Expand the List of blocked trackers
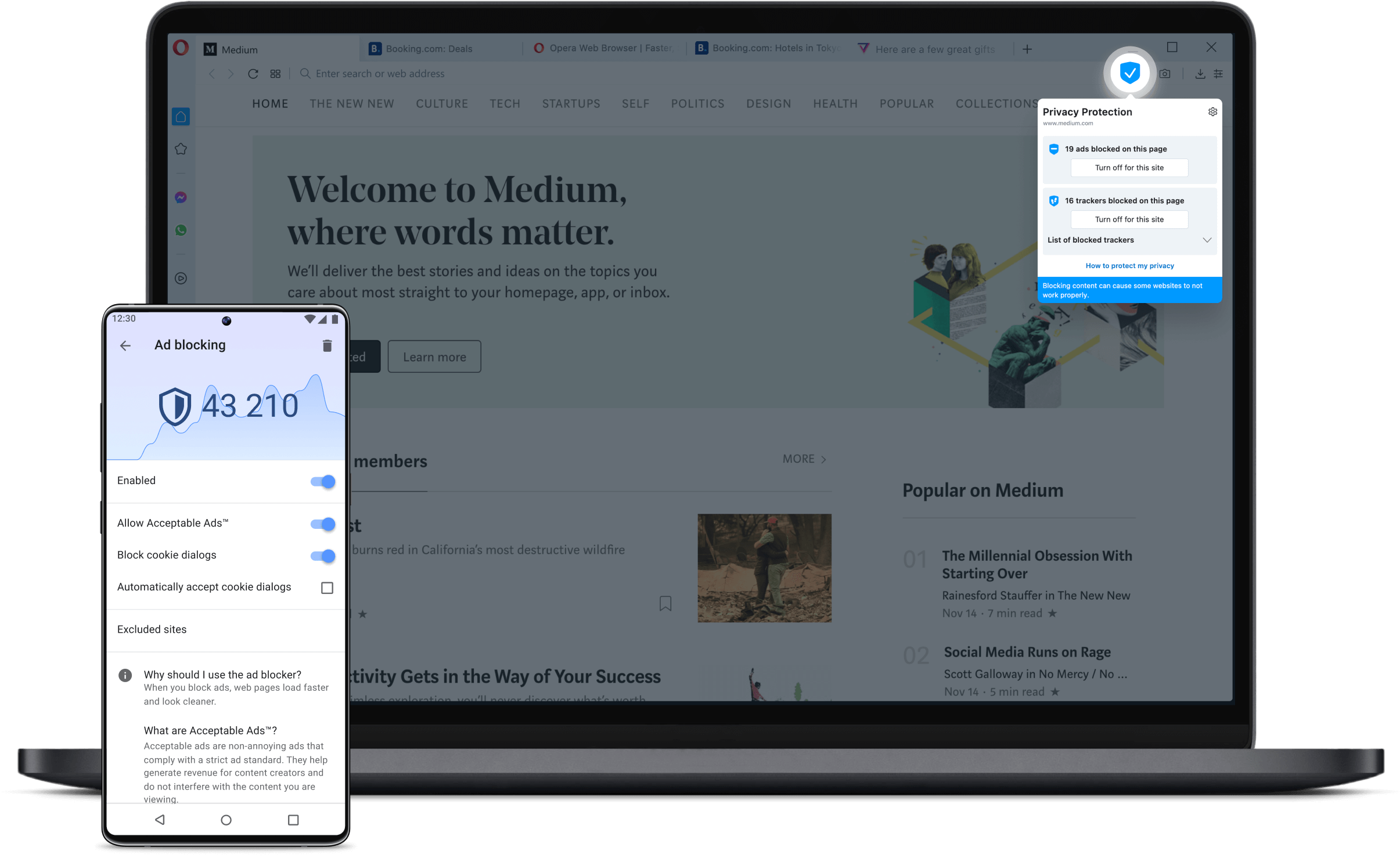Image resolution: width=1400 pixels, height=858 pixels. [1207, 240]
